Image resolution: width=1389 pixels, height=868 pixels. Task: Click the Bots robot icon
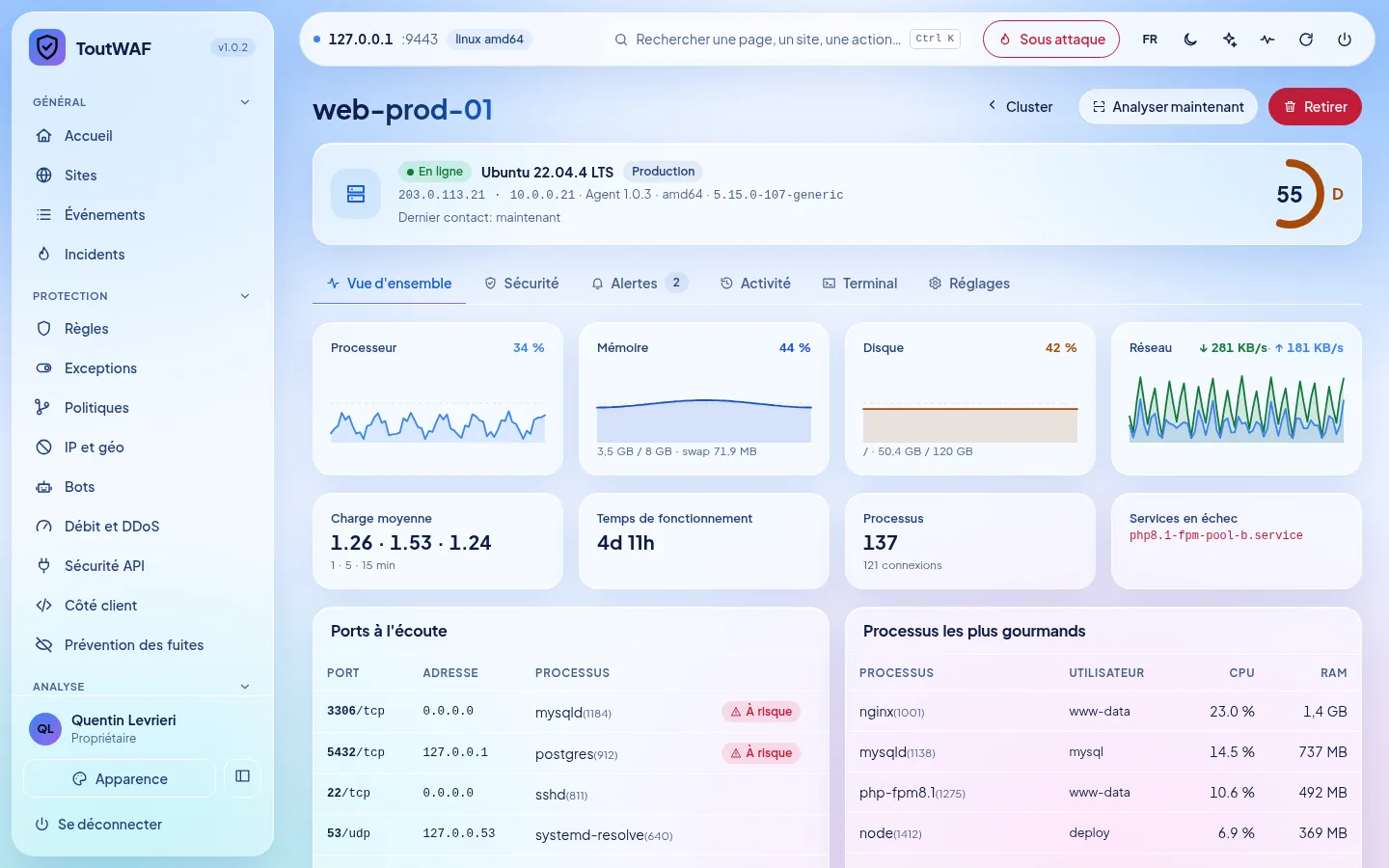pos(43,487)
